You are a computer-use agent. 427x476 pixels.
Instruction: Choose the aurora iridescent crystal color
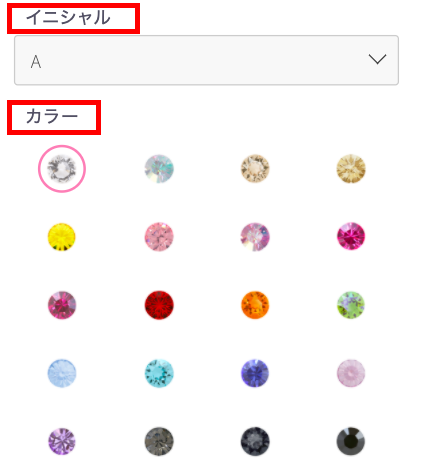tap(159, 169)
